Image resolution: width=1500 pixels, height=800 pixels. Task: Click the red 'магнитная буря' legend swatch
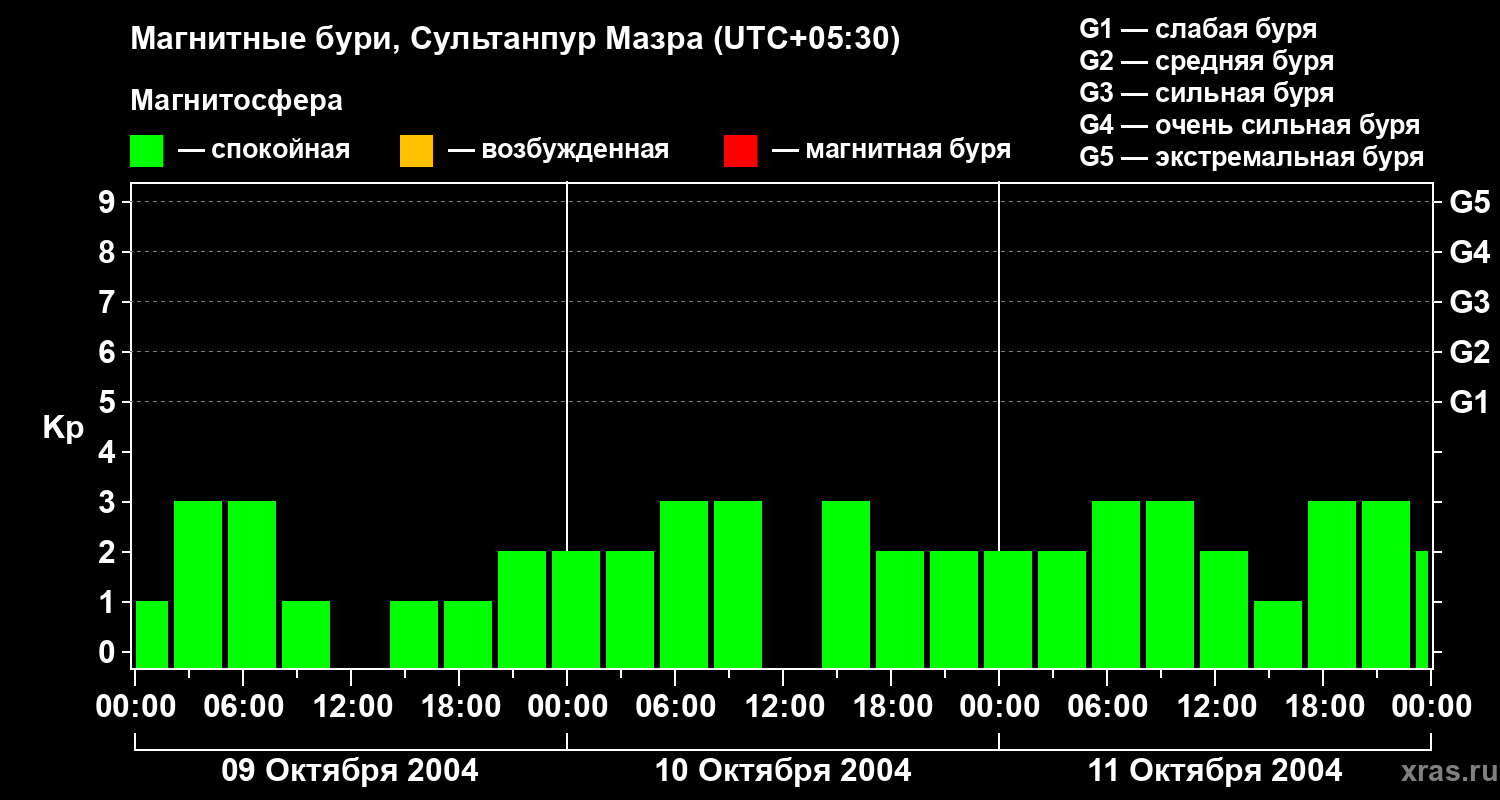(x=740, y=151)
